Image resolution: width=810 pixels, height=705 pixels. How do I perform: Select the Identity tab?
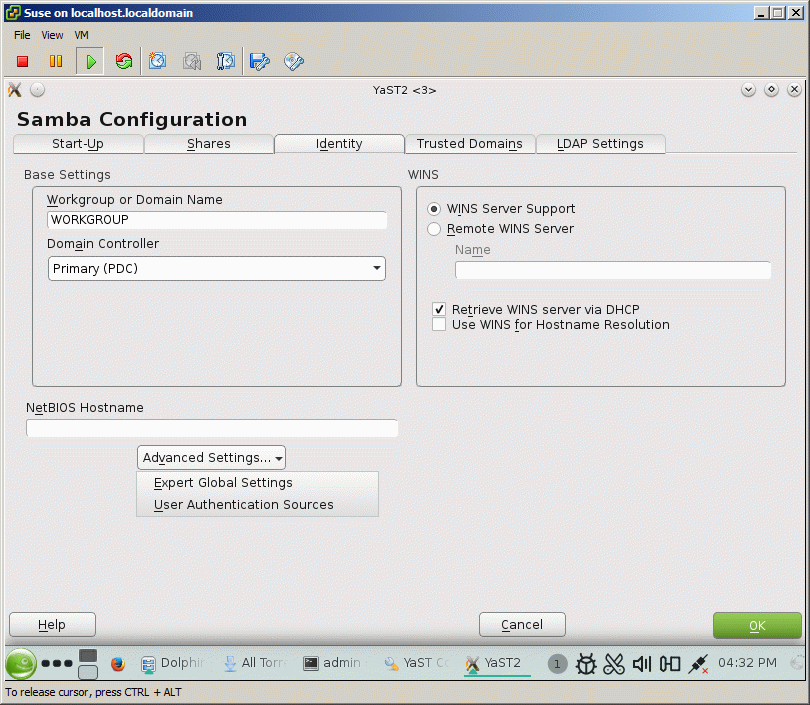tap(339, 144)
